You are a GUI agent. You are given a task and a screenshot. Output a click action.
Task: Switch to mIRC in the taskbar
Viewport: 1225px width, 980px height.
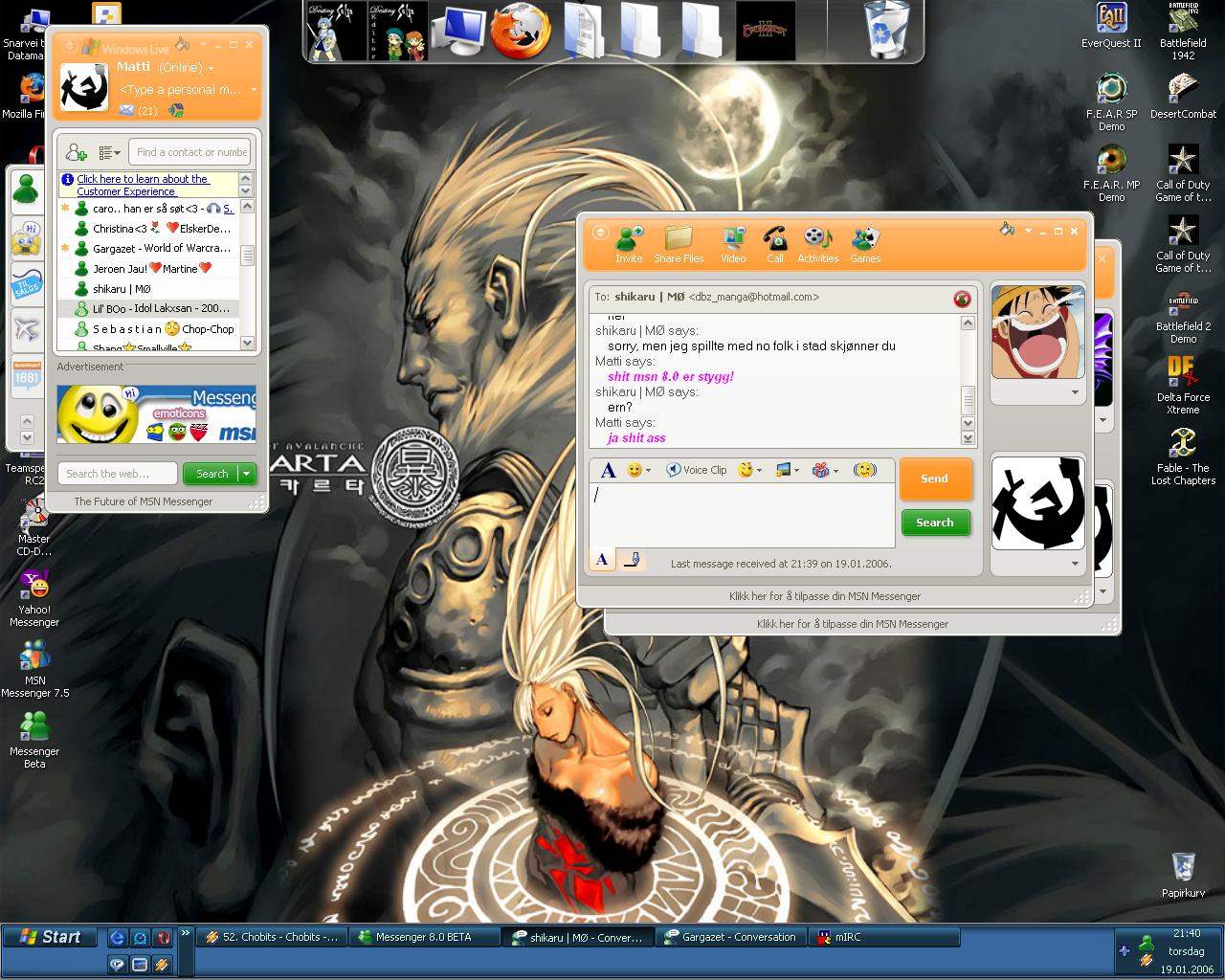tap(885, 937)
